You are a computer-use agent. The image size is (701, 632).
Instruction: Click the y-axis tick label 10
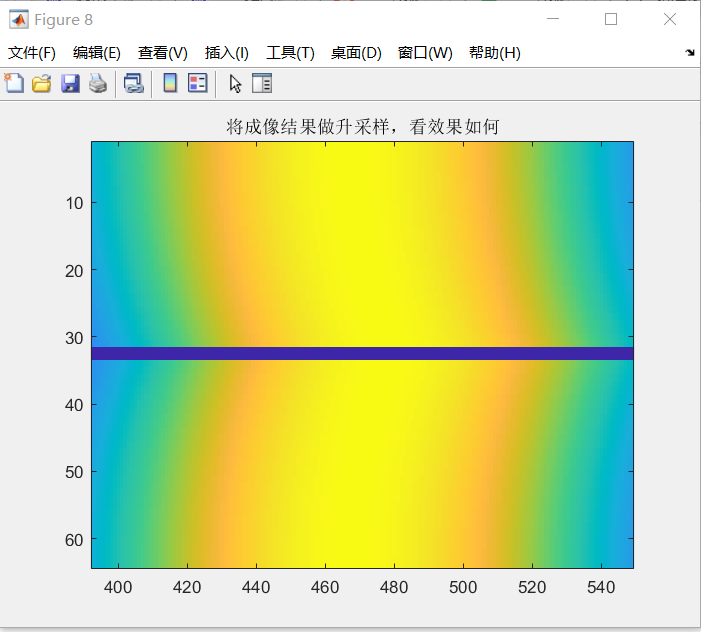coord(74,203)
